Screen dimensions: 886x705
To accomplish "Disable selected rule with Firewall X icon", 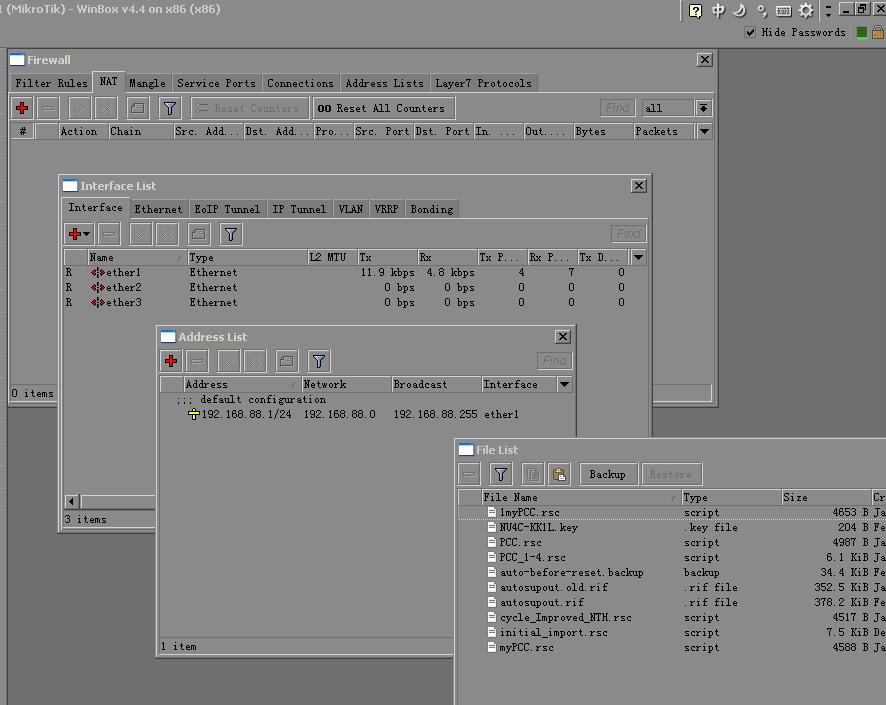I will (106, 108).
